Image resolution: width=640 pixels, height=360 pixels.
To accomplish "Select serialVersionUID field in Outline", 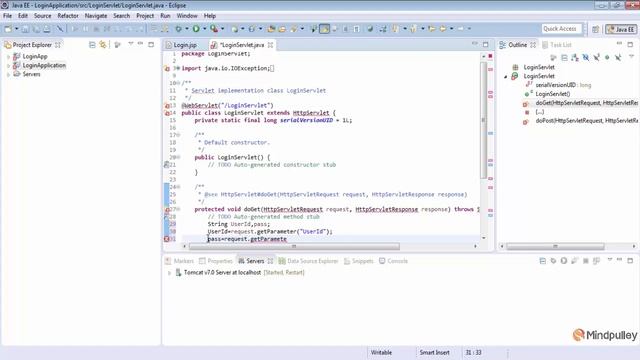I will tap(563, 85).
